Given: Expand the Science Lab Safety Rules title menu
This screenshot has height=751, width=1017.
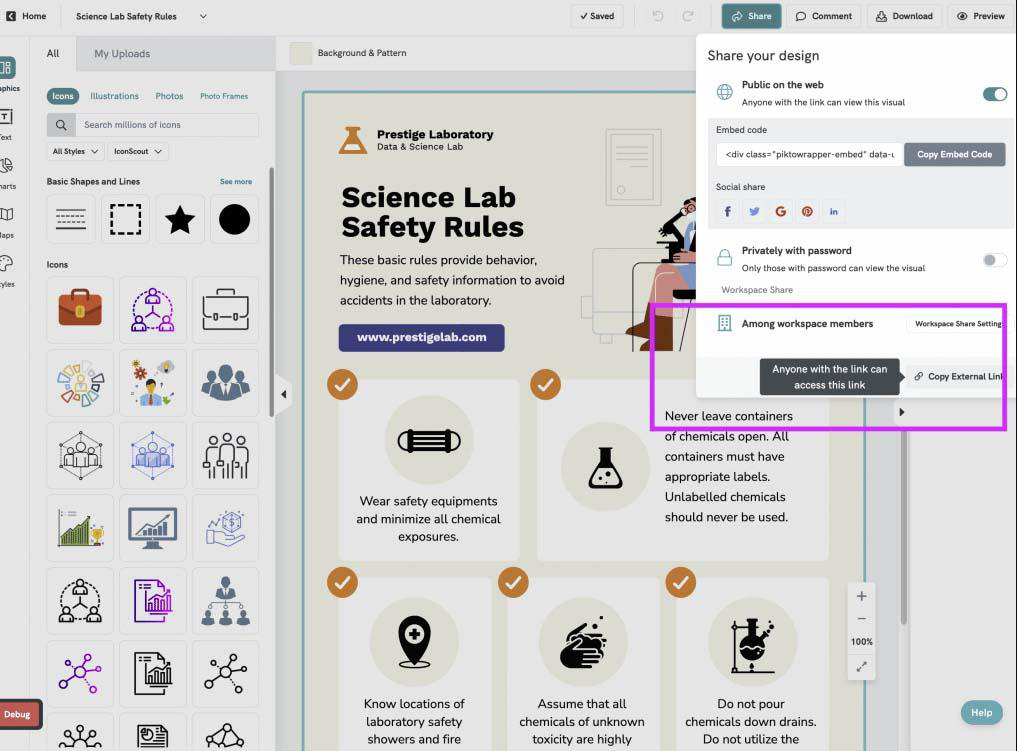Looking at the screenshot, I should point(203,16).
